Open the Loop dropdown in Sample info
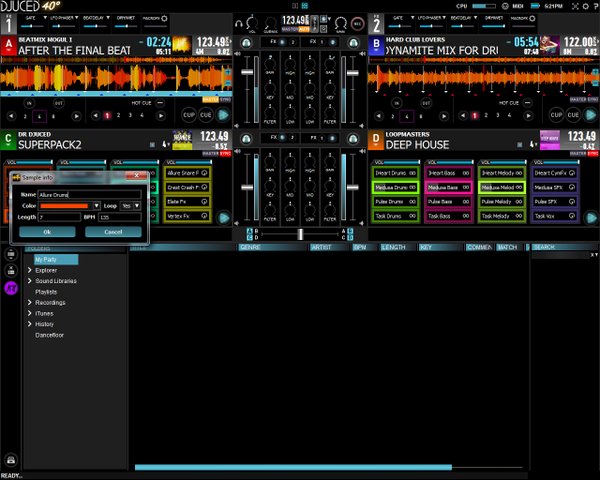Screen dimensions: 600x480 tap(133, 205)
